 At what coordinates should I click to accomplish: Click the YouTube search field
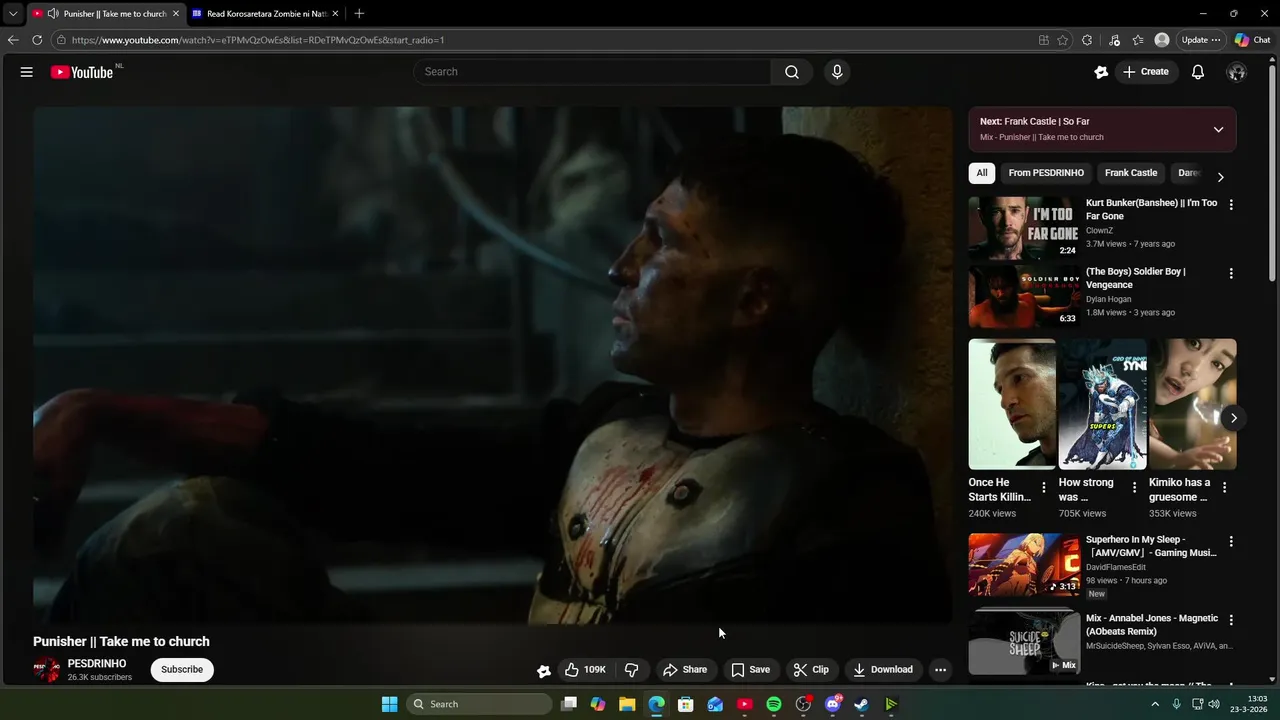[x=592, y=72]
